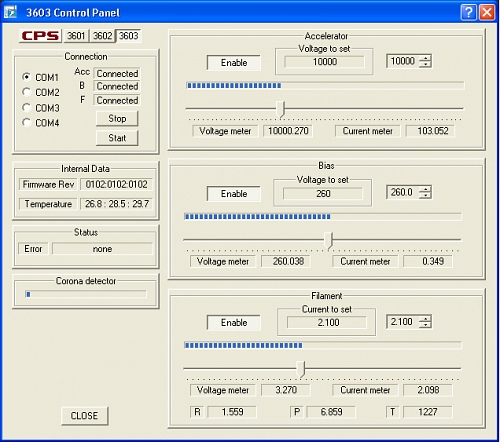
Task: Switch to the 3602 tab
Action: pyautogui.click(x=102, y=36)
